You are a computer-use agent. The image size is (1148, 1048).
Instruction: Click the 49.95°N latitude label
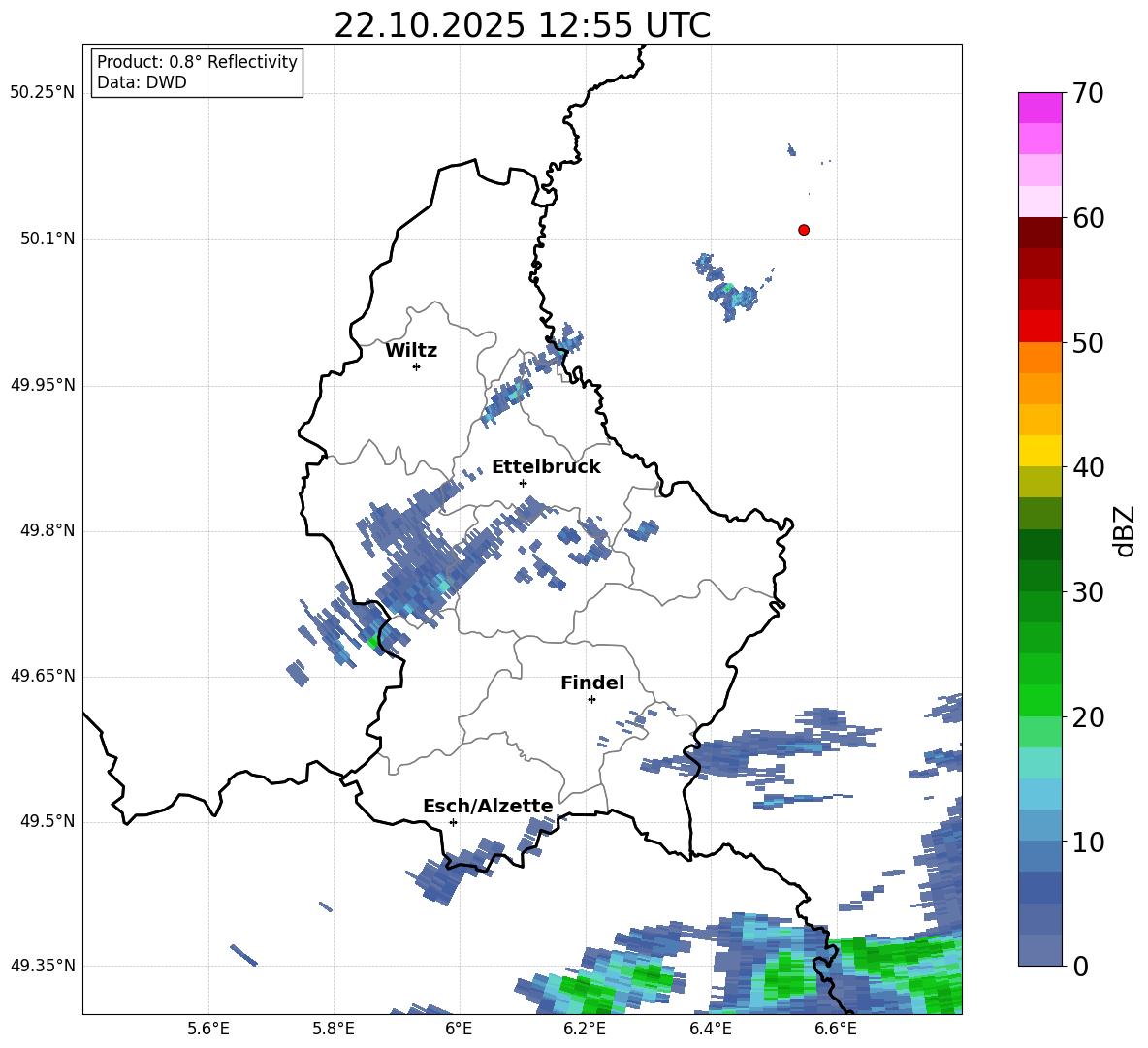click(x=43, y=385)
